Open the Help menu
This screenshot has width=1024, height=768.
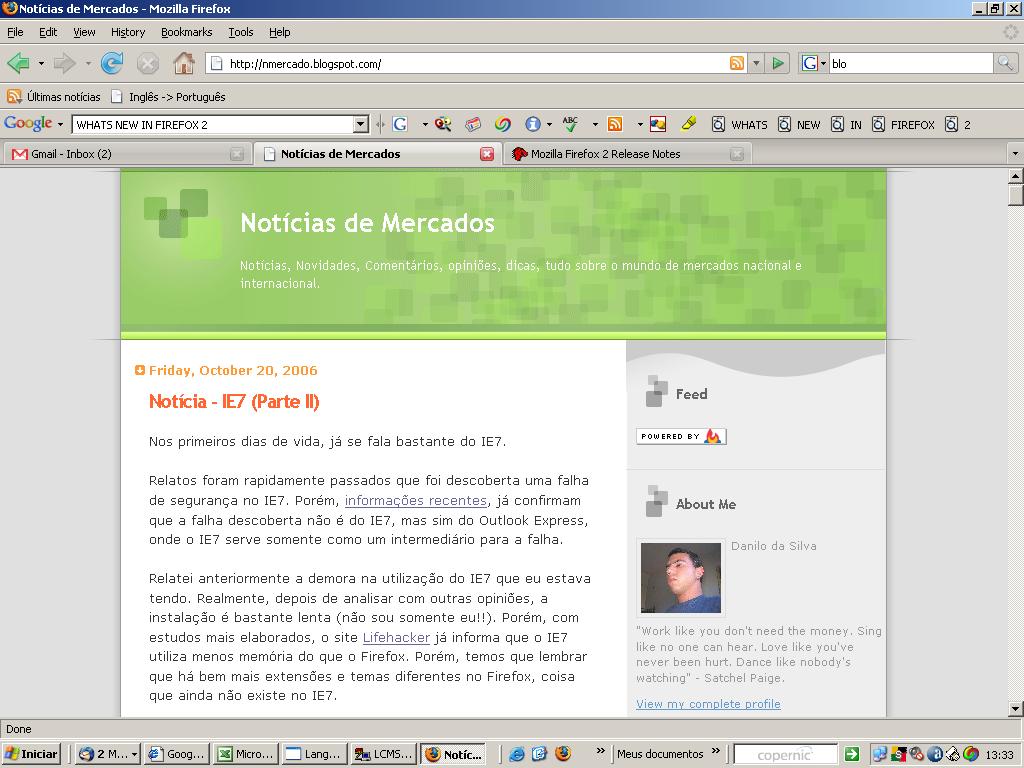click(x=280, y=32)
